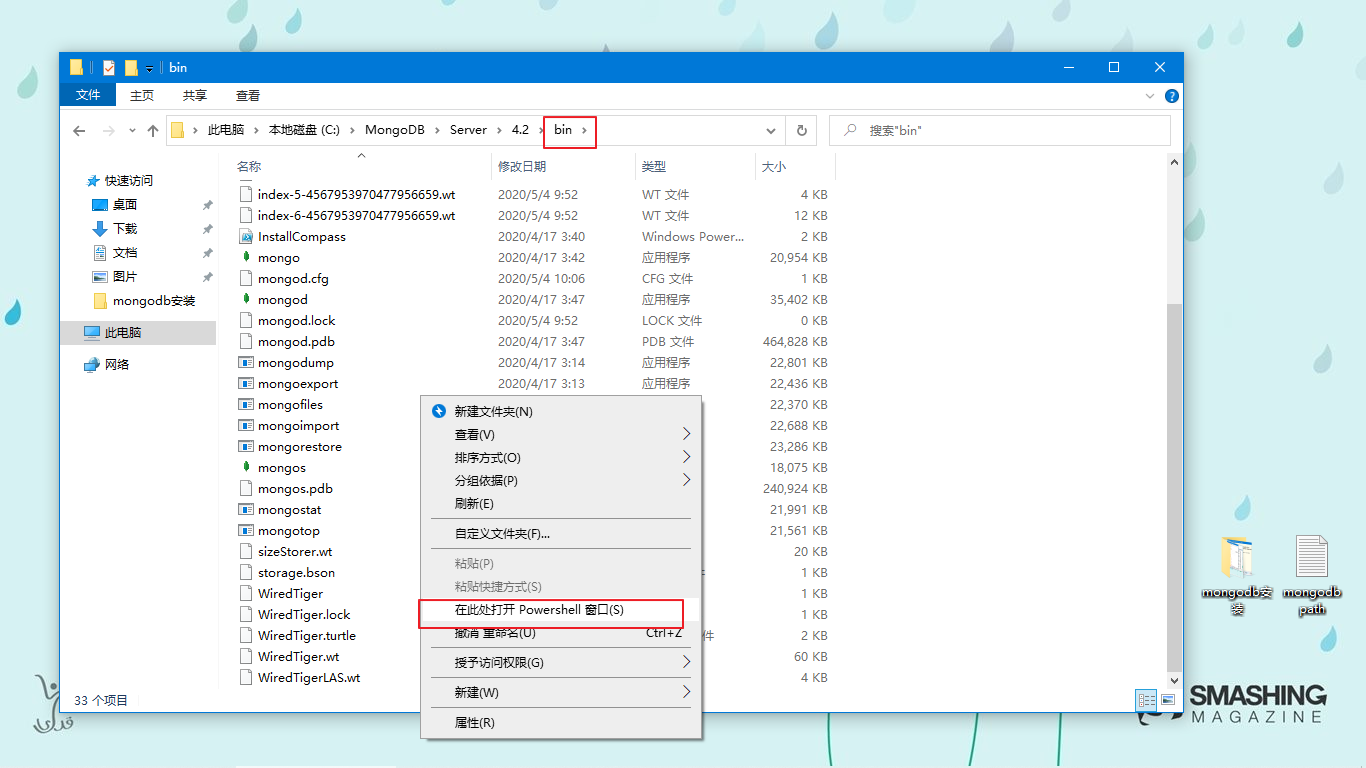Viewport: 1366px width, 768px height.
Task: Expand the 查看(V) submenu arrow
Action: tap(687, 434)
